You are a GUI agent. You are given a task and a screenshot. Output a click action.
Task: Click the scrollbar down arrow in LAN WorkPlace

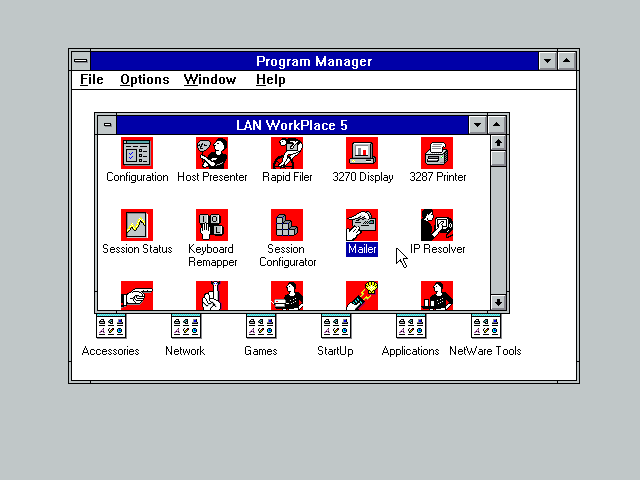tap(498, 302)
